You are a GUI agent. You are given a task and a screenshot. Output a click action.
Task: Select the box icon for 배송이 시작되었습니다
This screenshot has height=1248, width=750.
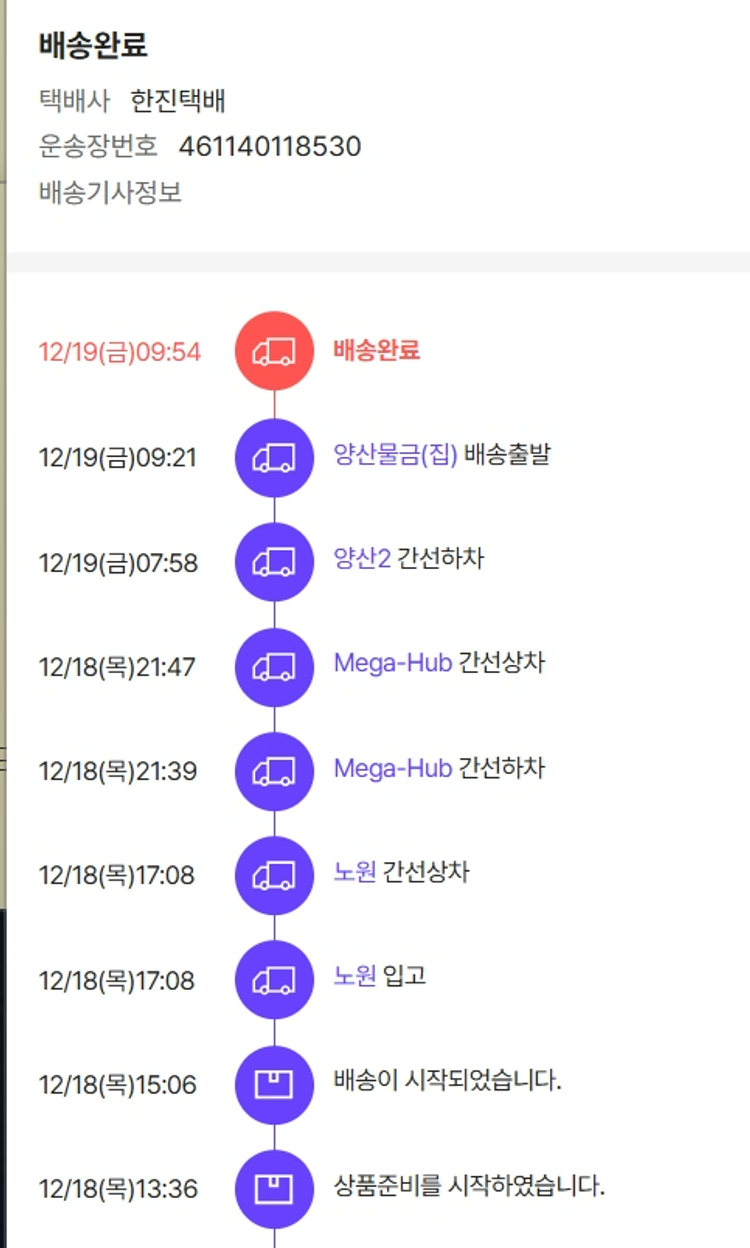pos(274,1084)
